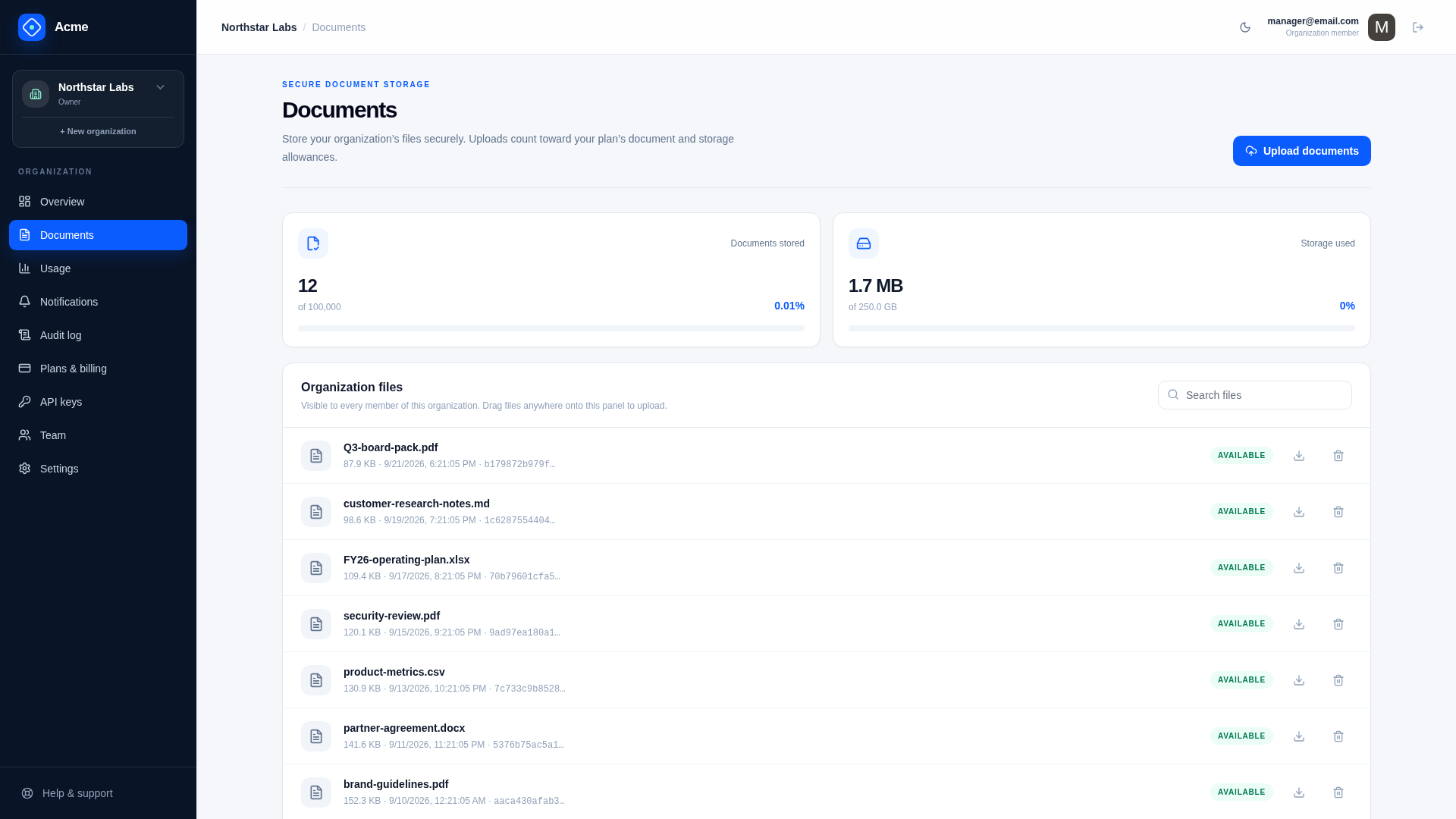Click the Storage used progress bar
The height and width of the screenshot is (819, 1456).
[1102, 328]
